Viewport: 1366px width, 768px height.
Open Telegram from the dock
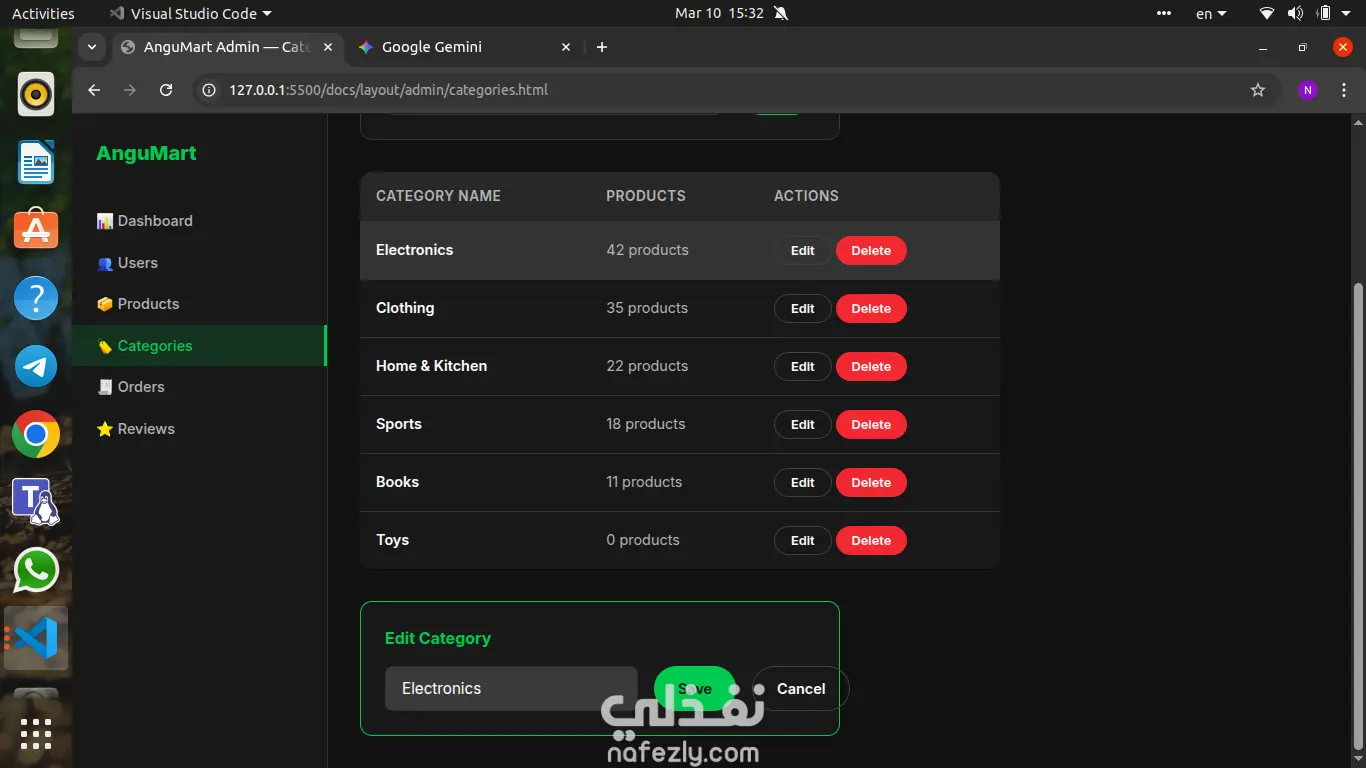click(x=36, y=366)
